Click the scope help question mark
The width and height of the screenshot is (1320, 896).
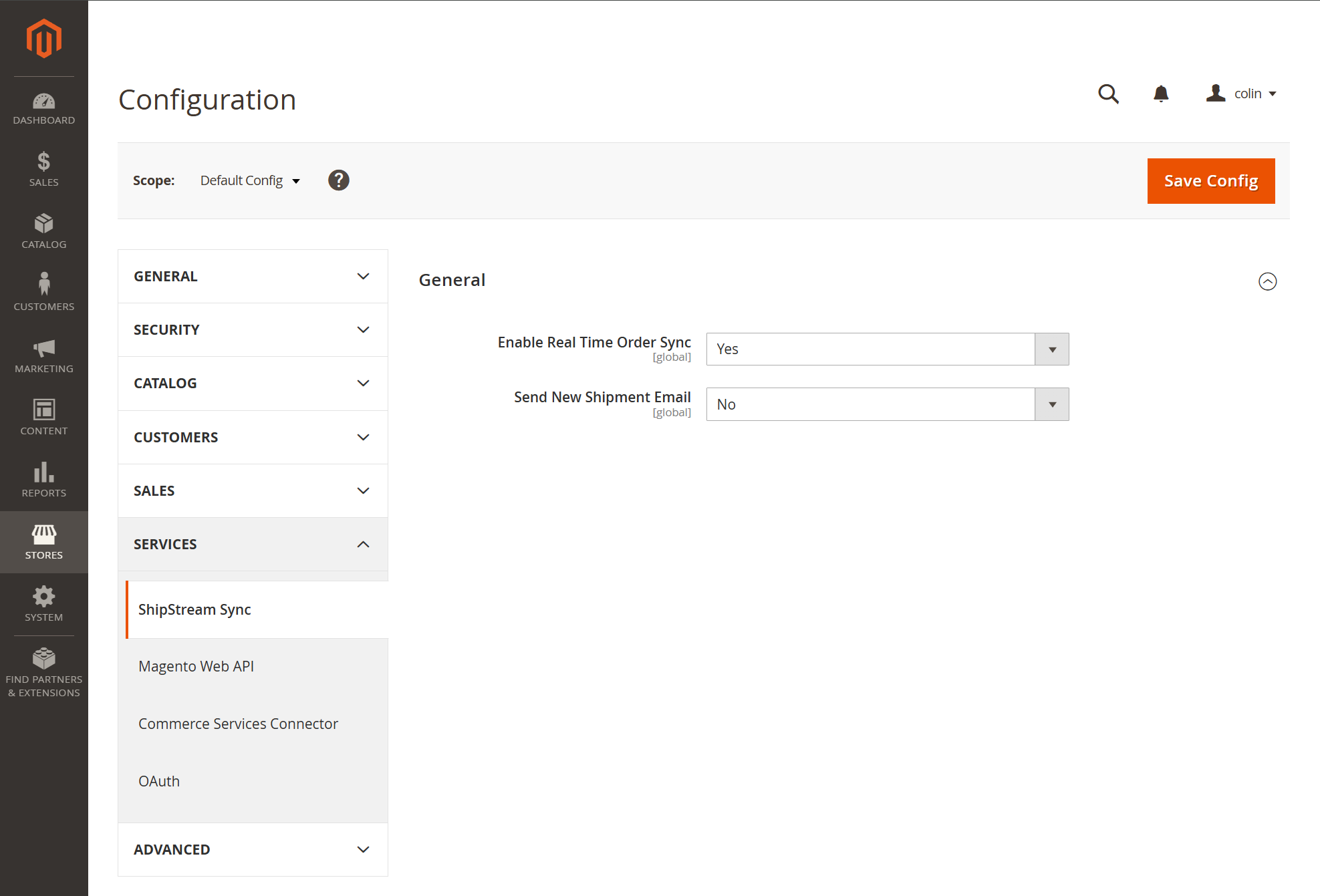point(339,180)
